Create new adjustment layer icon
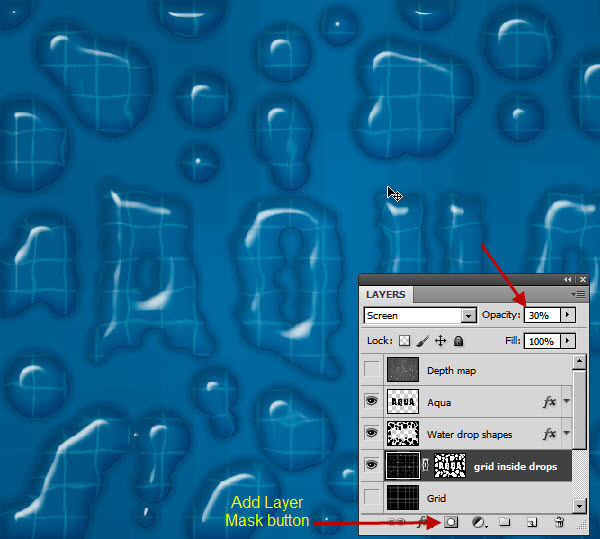Image resolution: width=600 pixels, height=539 pixels. (478, 522)
